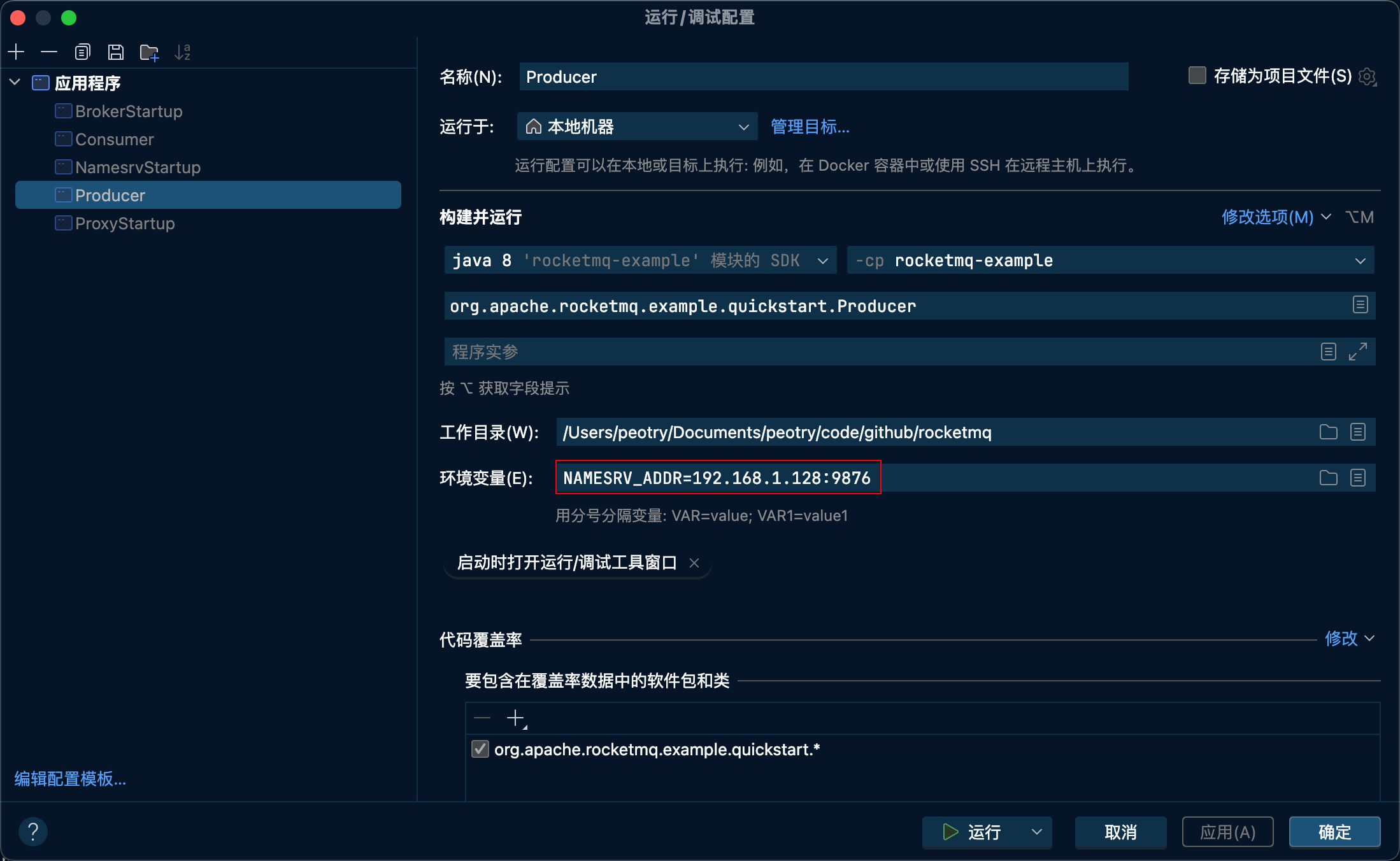1400x861 pixels.
Task: Remove coverage pattern with minus icon
Action: pos(482,718)
